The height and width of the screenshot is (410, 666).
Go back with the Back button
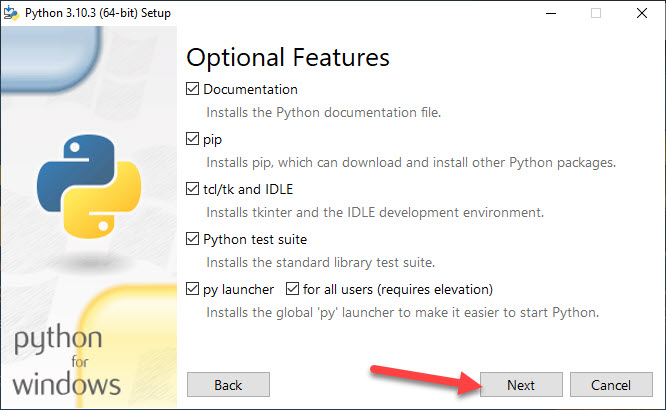[x=228, y=385]
